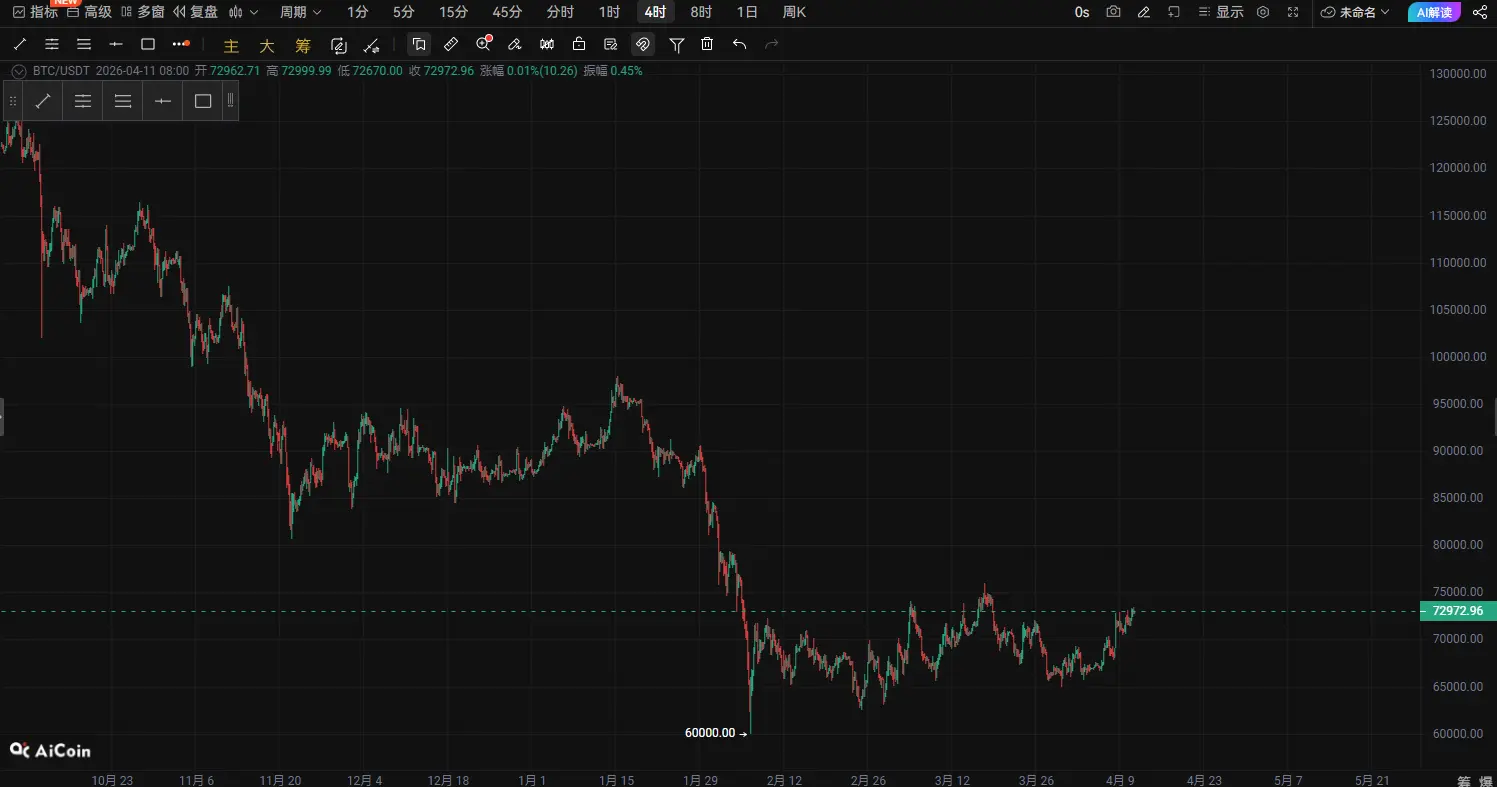Toggle 筹 chip distribution in top toolbar
This screenshot has height=787, width=1497.
click(x=303, y=46)
